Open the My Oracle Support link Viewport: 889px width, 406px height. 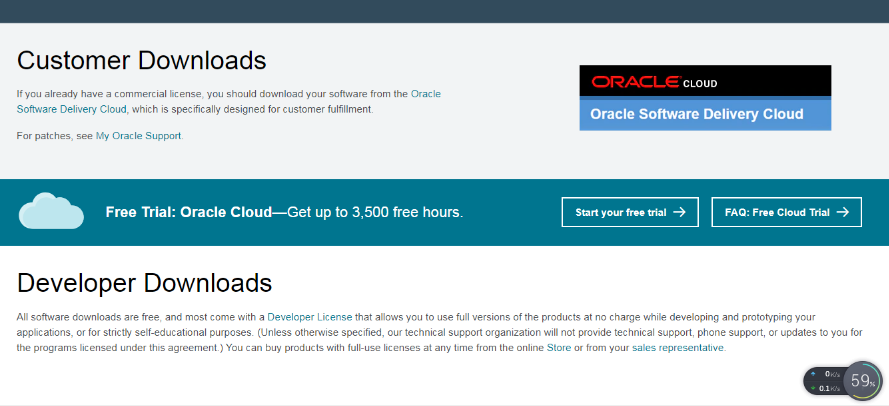pyautogui.click(x=139, y=135)
